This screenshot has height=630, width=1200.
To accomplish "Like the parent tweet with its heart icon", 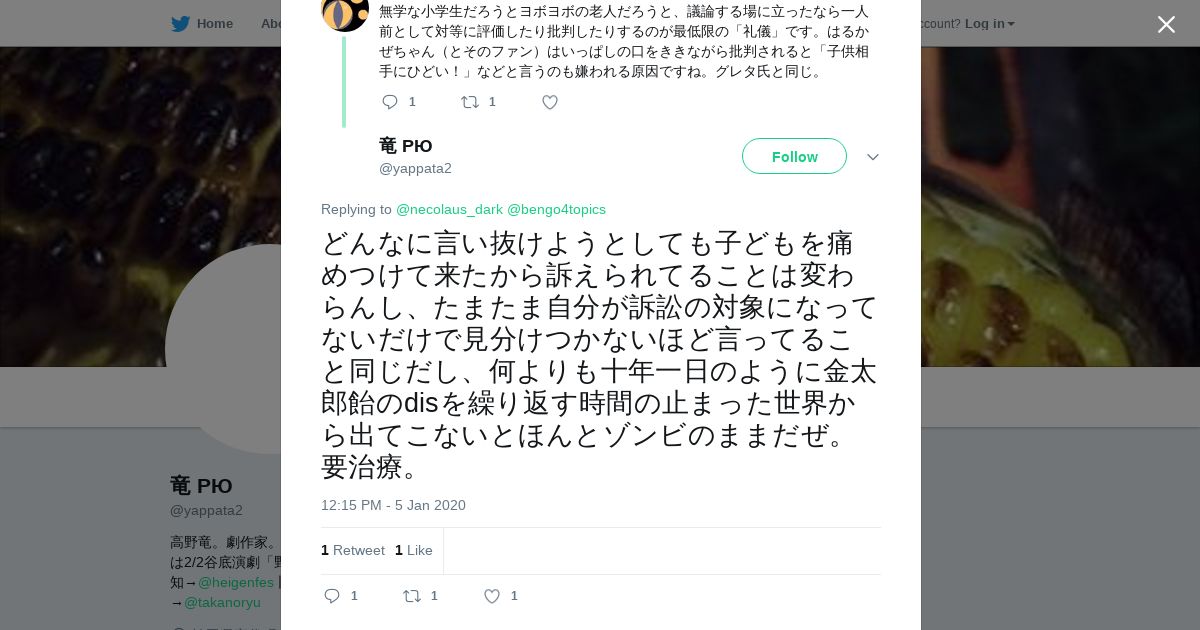I will (550, 102).
